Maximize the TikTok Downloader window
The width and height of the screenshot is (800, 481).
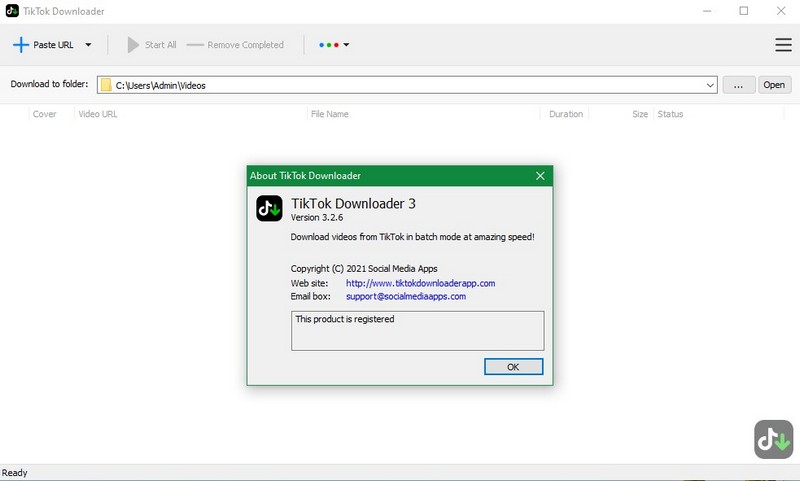pos(744,11)
